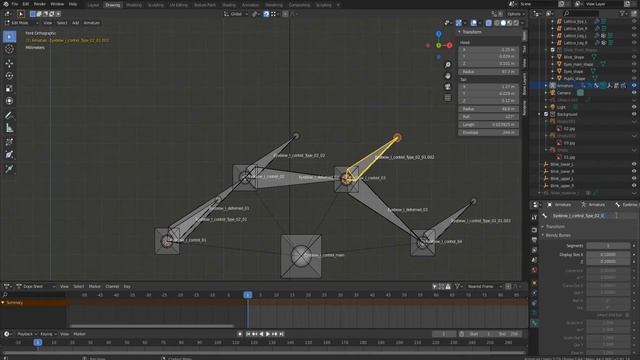Open the Render menu

pyautogui.click(x=40, y=4)
